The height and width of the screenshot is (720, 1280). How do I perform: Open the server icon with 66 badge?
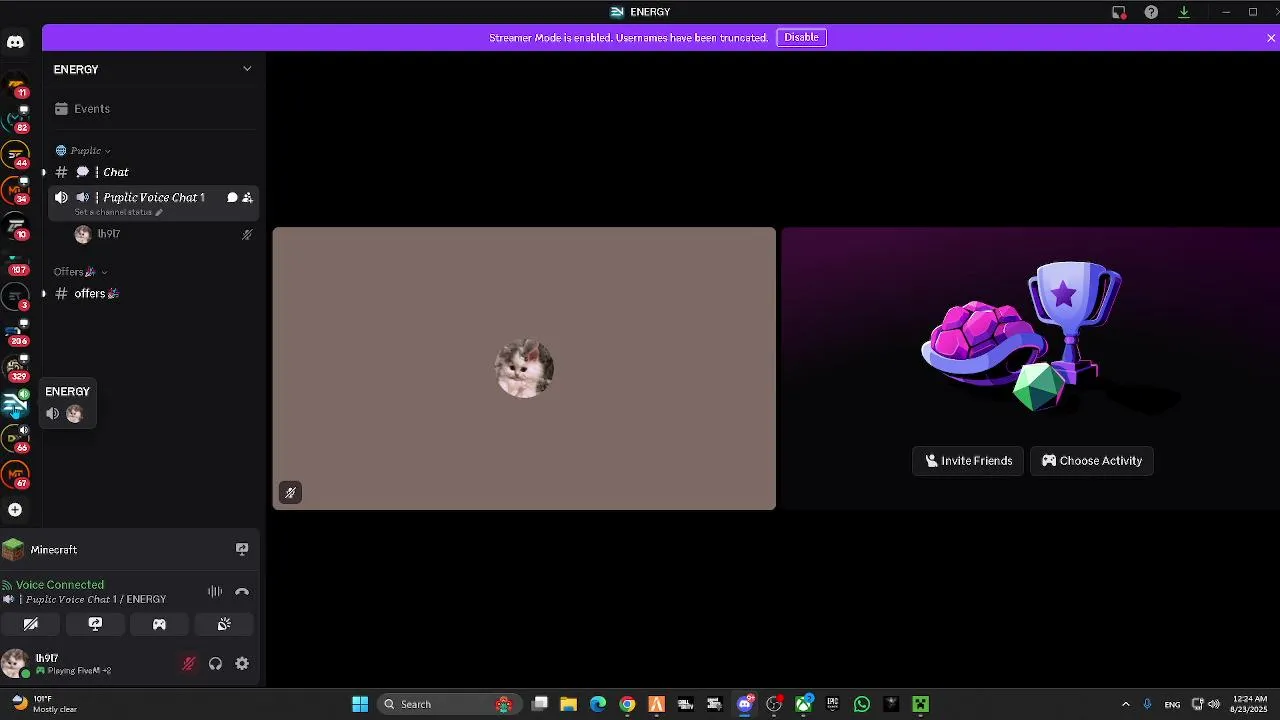[15, 438]
